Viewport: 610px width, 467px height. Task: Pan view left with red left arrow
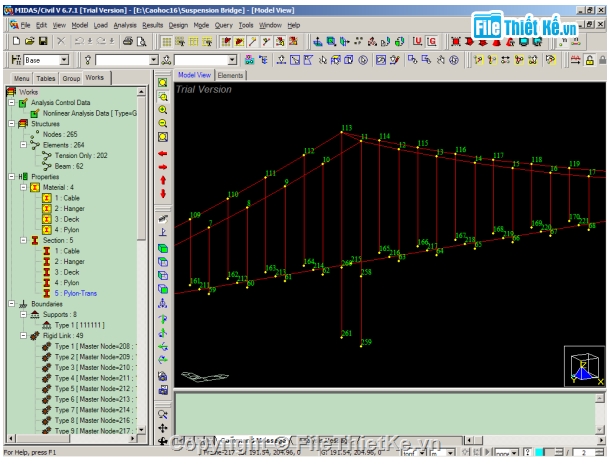coord(163,154)
